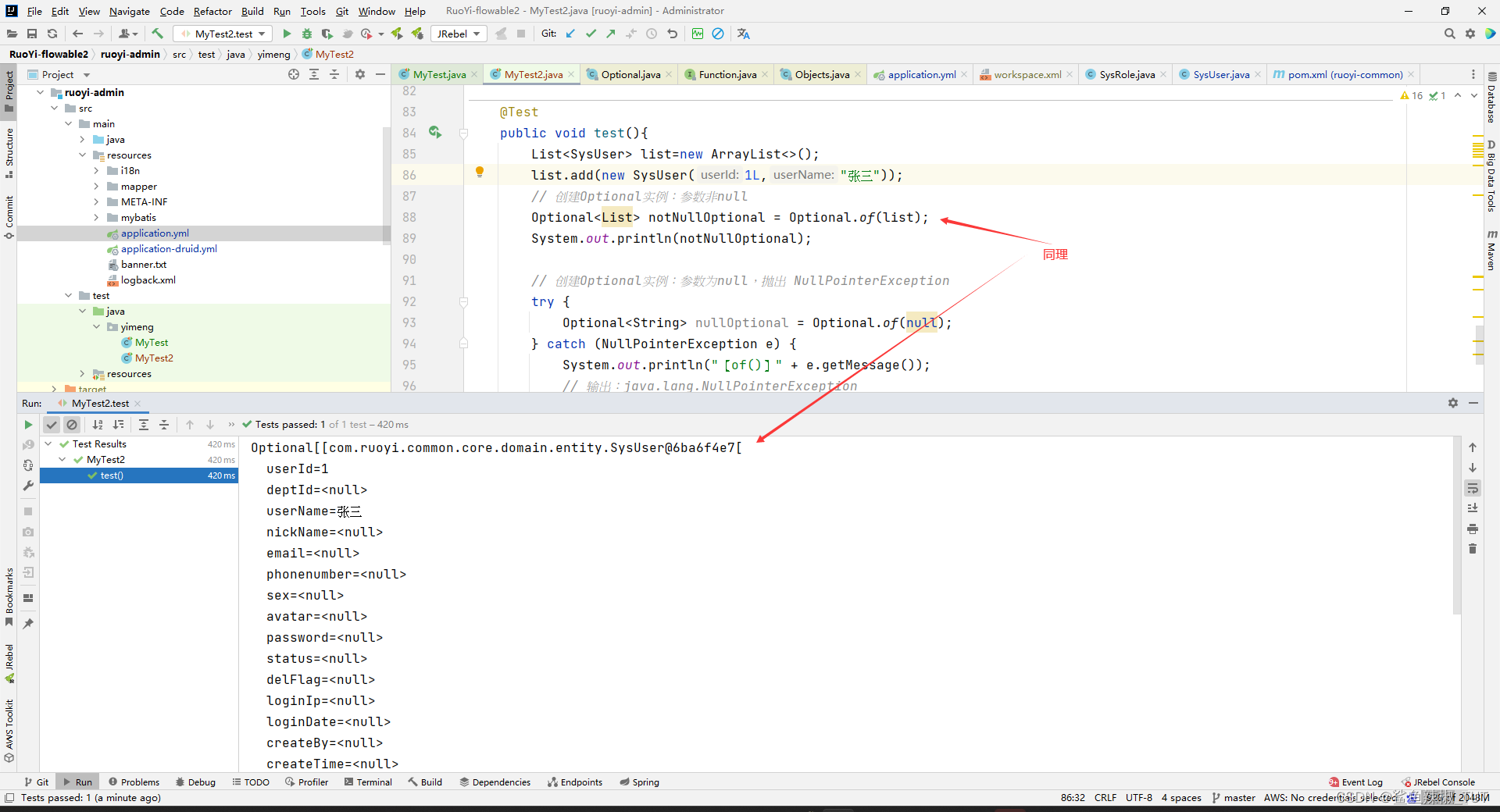1500x812 pixels.
Task: Toggle the Structure tool window
Action: point(9,152)
